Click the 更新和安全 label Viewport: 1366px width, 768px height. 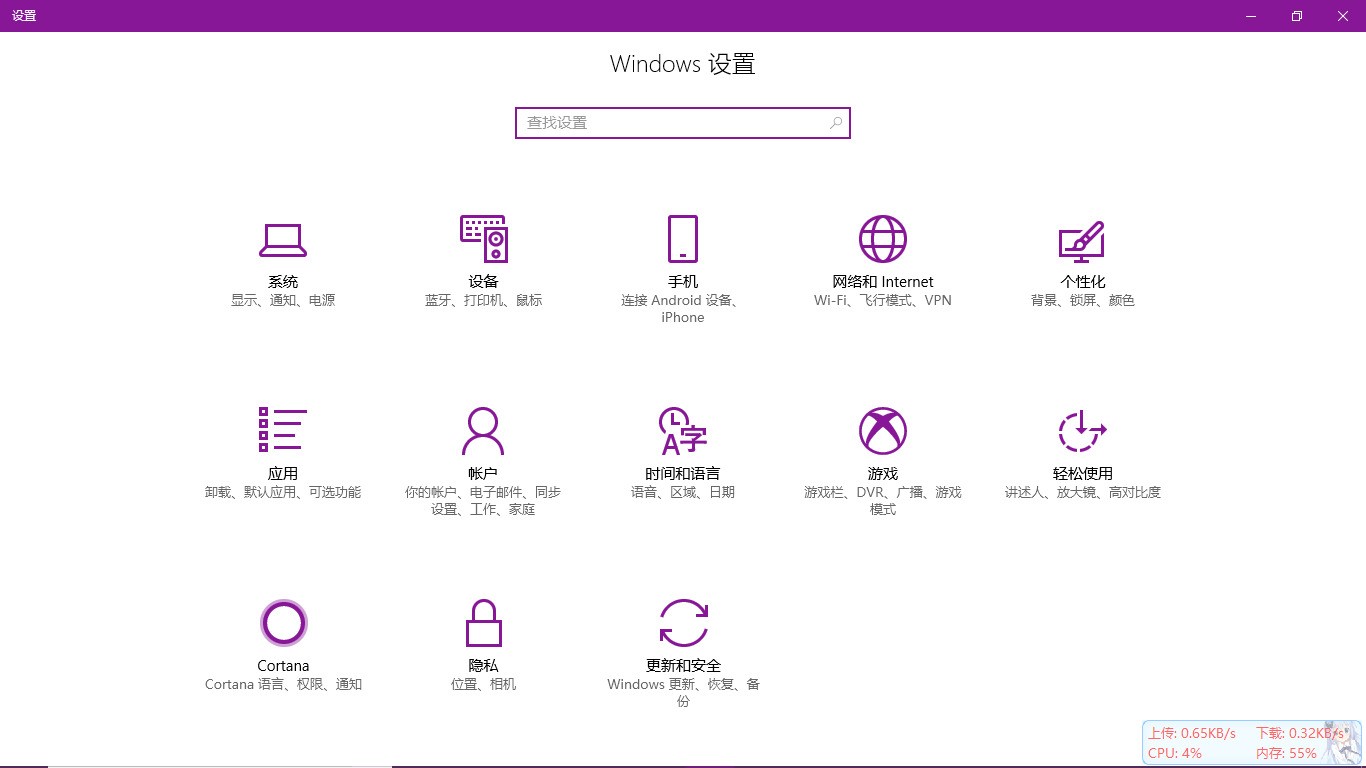[683, 666]
